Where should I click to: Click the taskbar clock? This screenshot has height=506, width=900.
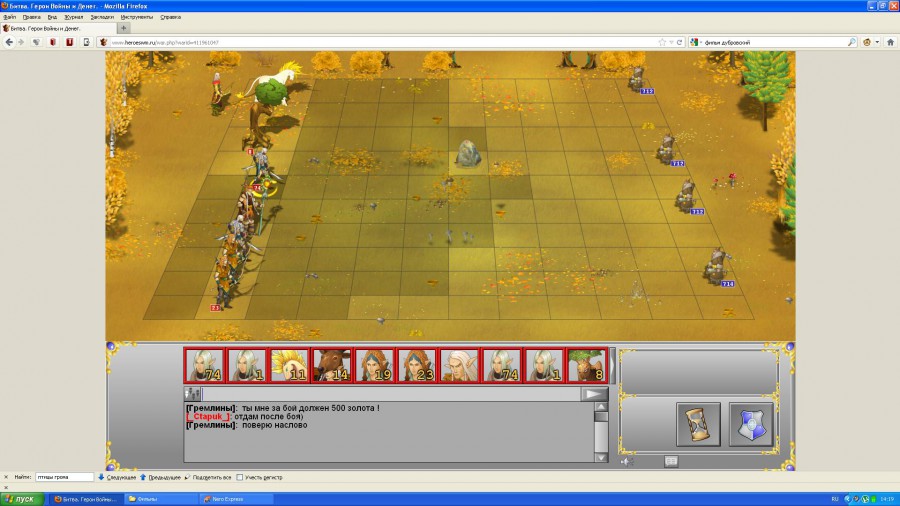(x=887, y=499)
